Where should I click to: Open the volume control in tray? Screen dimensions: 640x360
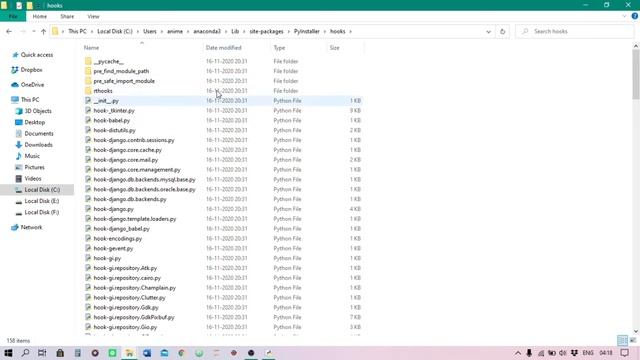click(x=563, y=353)
